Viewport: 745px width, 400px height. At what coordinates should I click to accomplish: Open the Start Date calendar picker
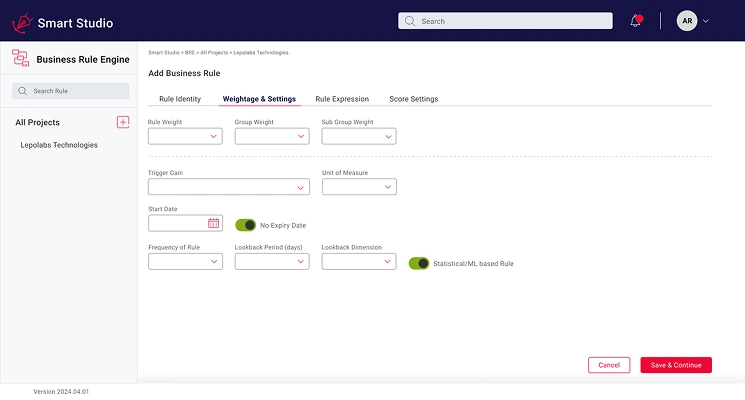point(213,224)
